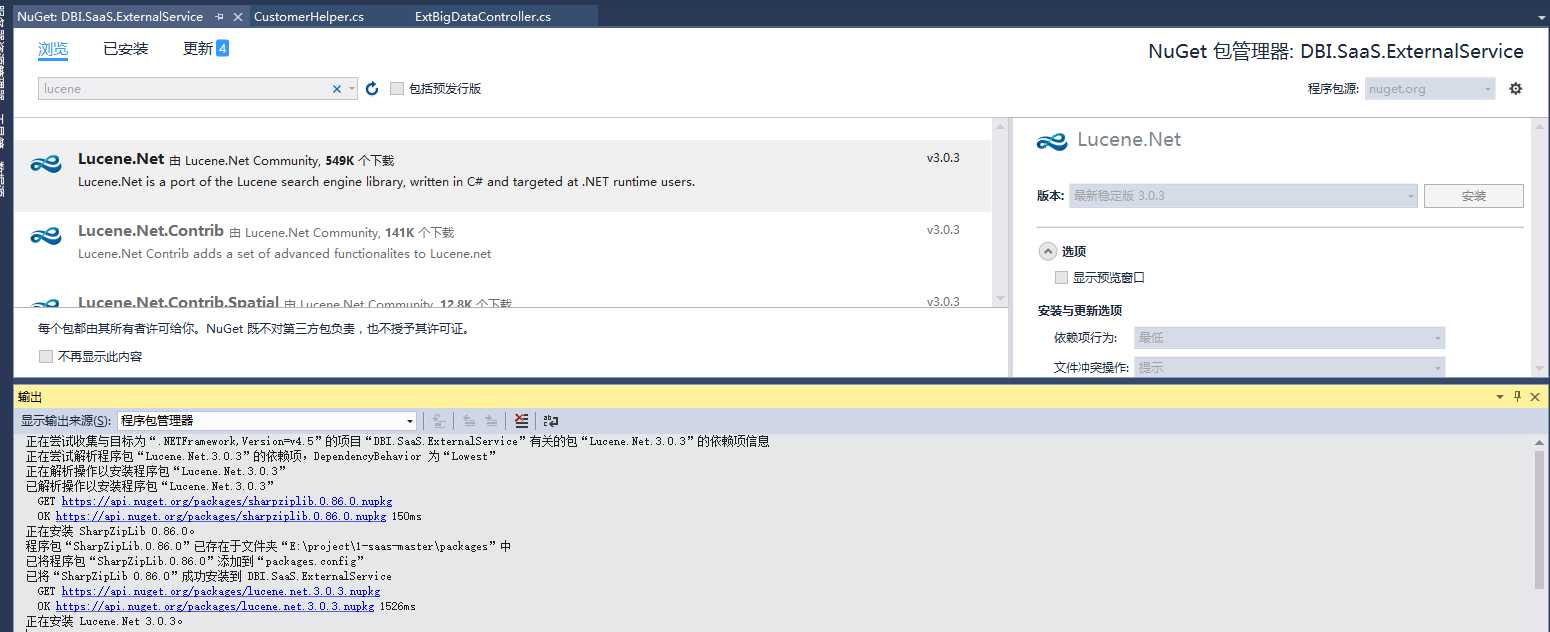The image size is (1550, 632).
Task: Click the updates count badge 4
Action: (x=222, y=48)
